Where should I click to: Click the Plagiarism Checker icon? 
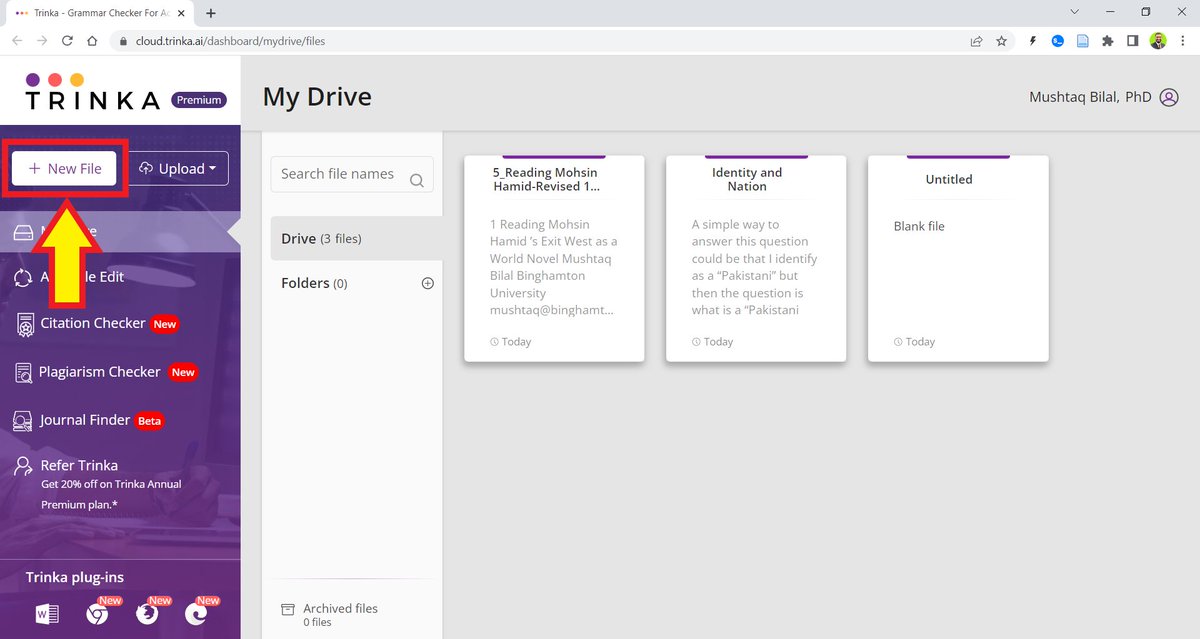point(23,372)
